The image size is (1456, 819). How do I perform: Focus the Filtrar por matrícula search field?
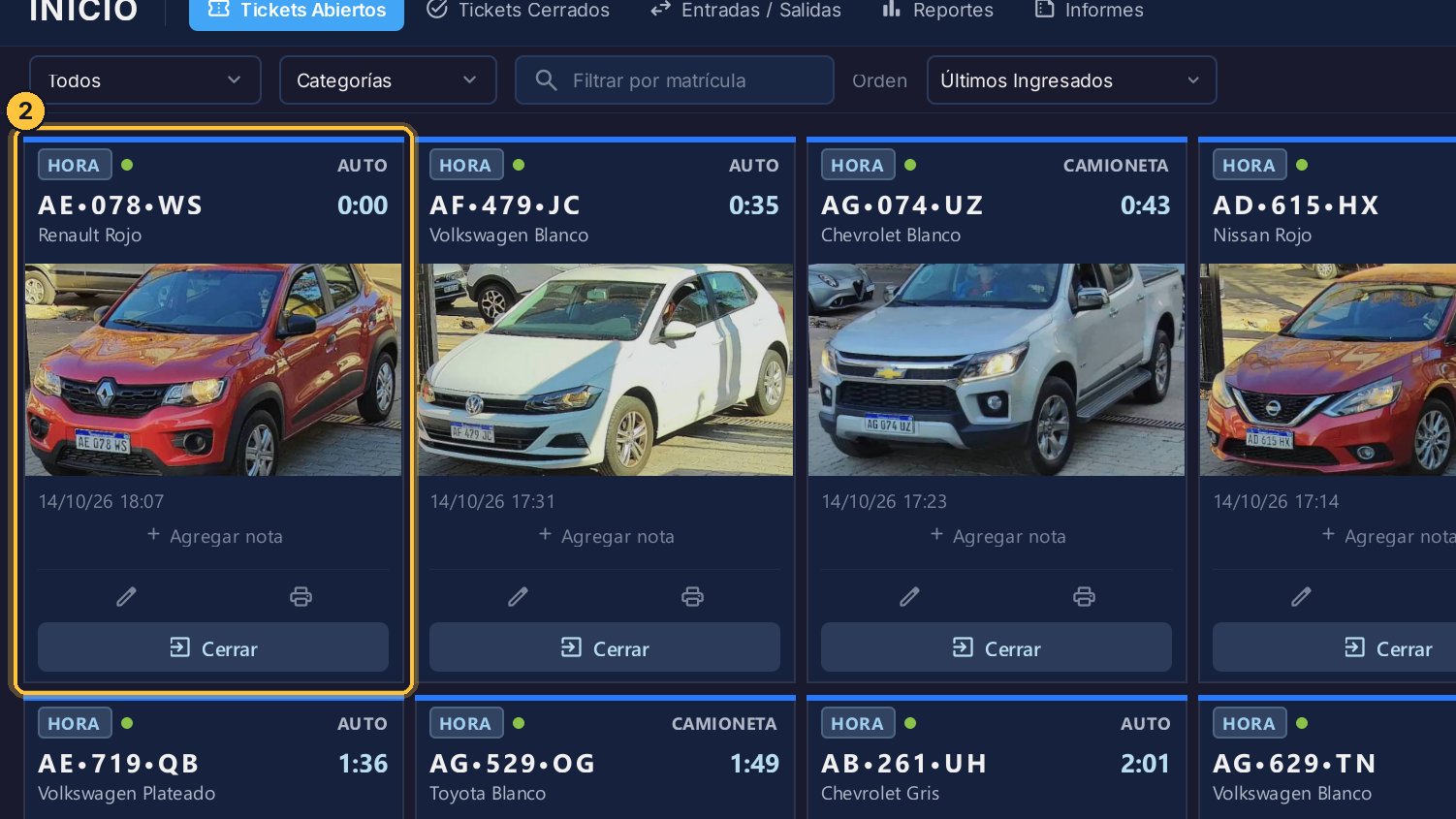click(675, 80)
